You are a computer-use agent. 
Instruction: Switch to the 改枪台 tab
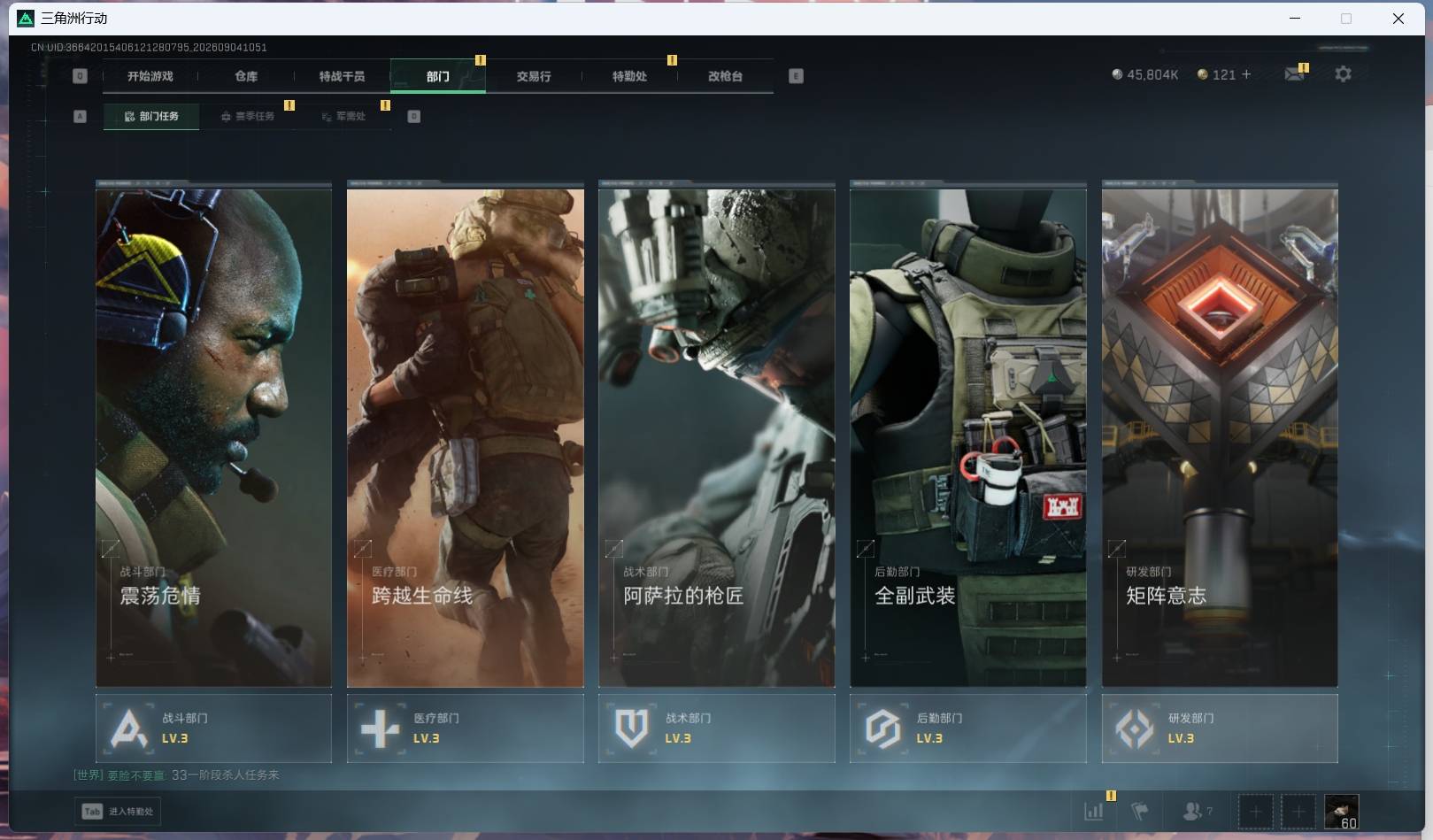[725, 76]
